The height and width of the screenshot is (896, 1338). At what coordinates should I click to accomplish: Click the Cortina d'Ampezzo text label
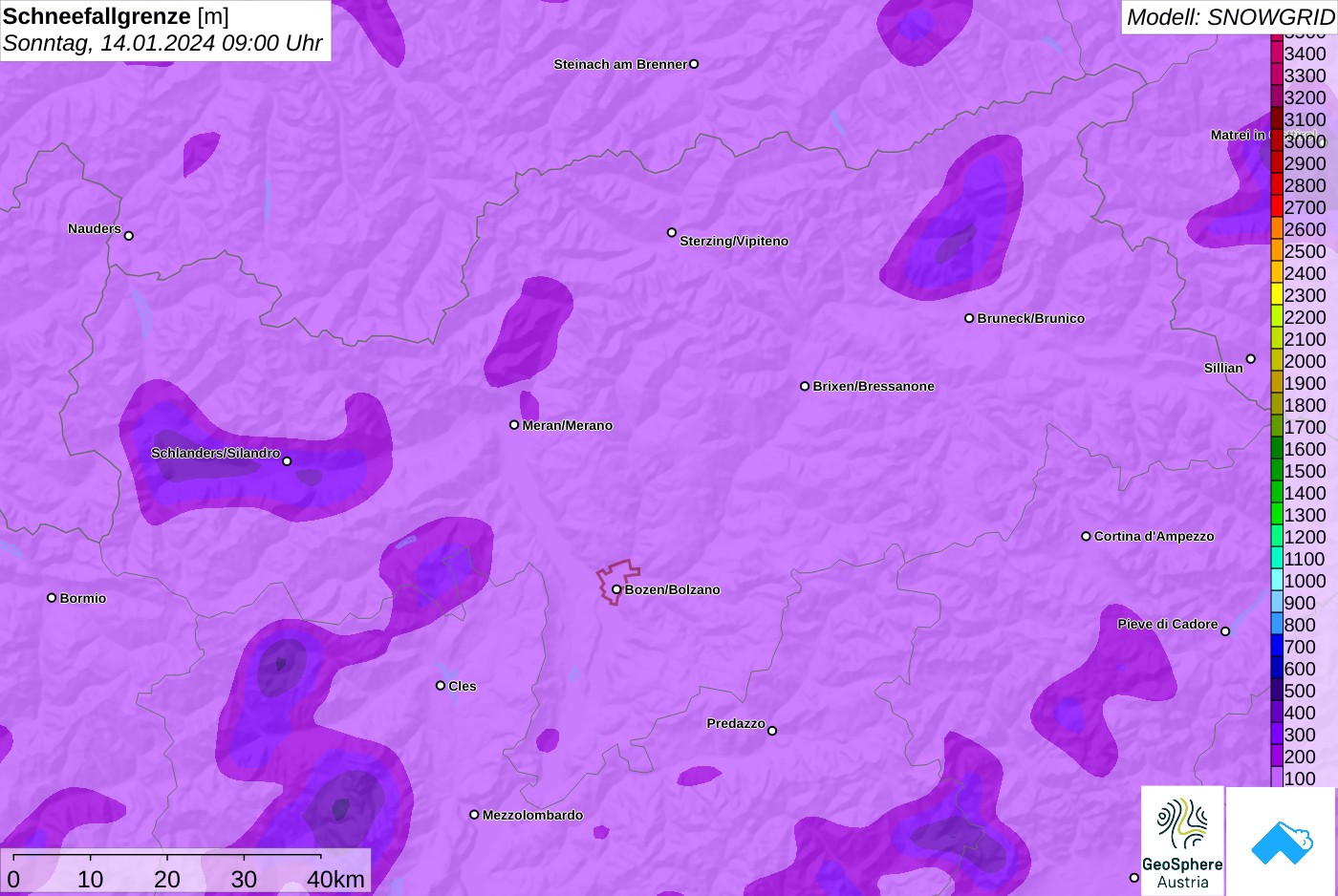1155,536
